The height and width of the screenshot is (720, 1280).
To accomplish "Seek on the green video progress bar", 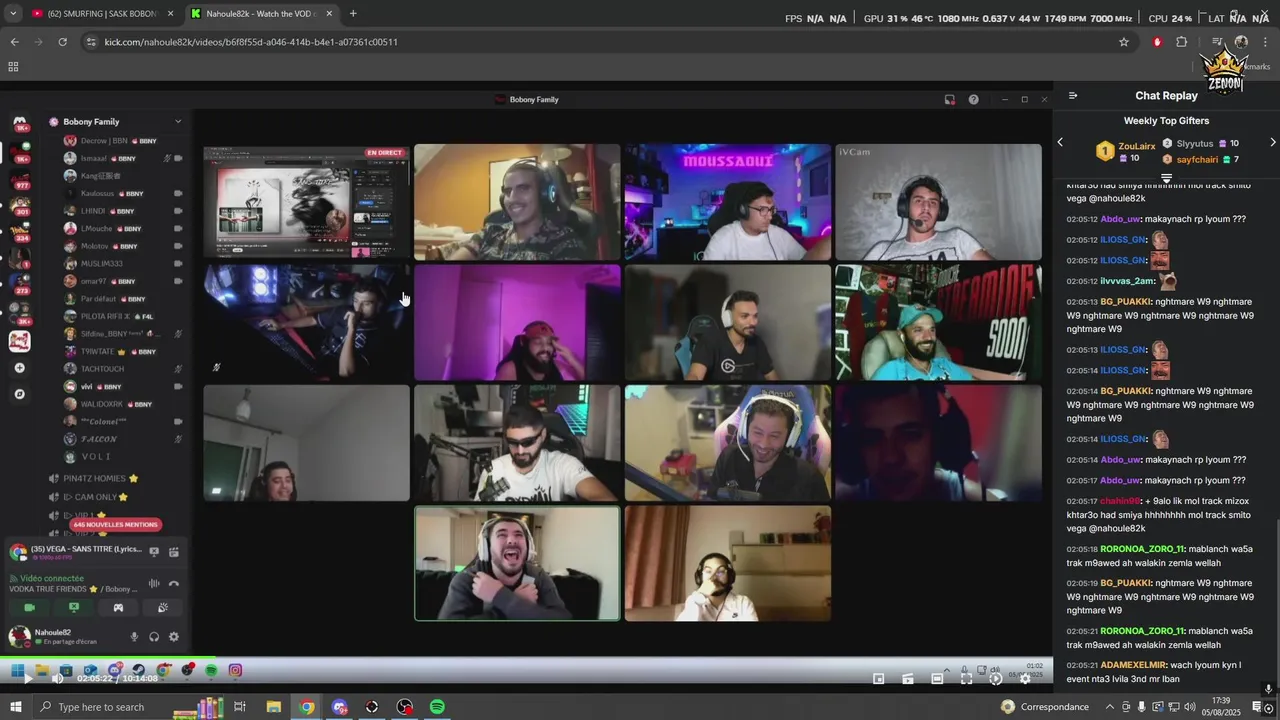I will click(x=108, y=658).
